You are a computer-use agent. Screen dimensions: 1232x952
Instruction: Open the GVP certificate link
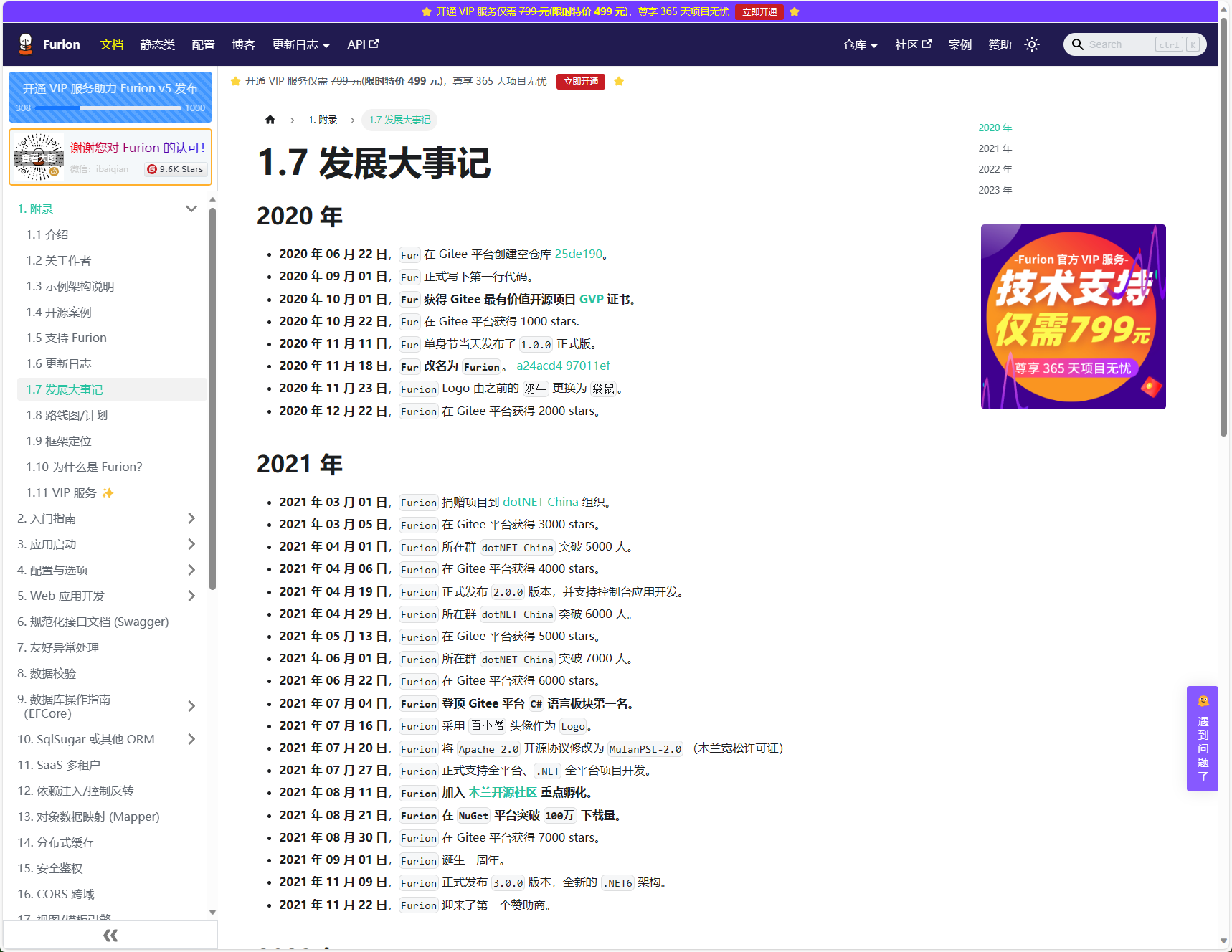(x=592, y=299)
